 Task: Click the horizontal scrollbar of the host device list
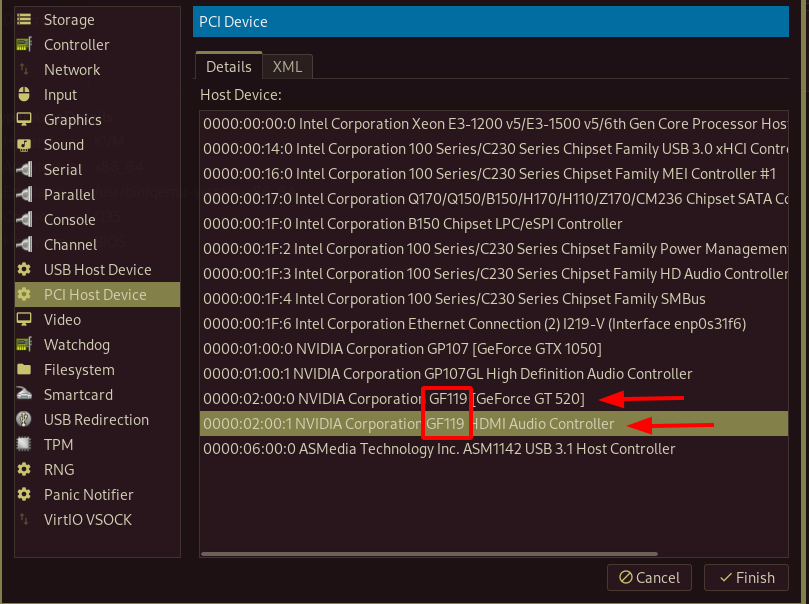pos(429,554)
